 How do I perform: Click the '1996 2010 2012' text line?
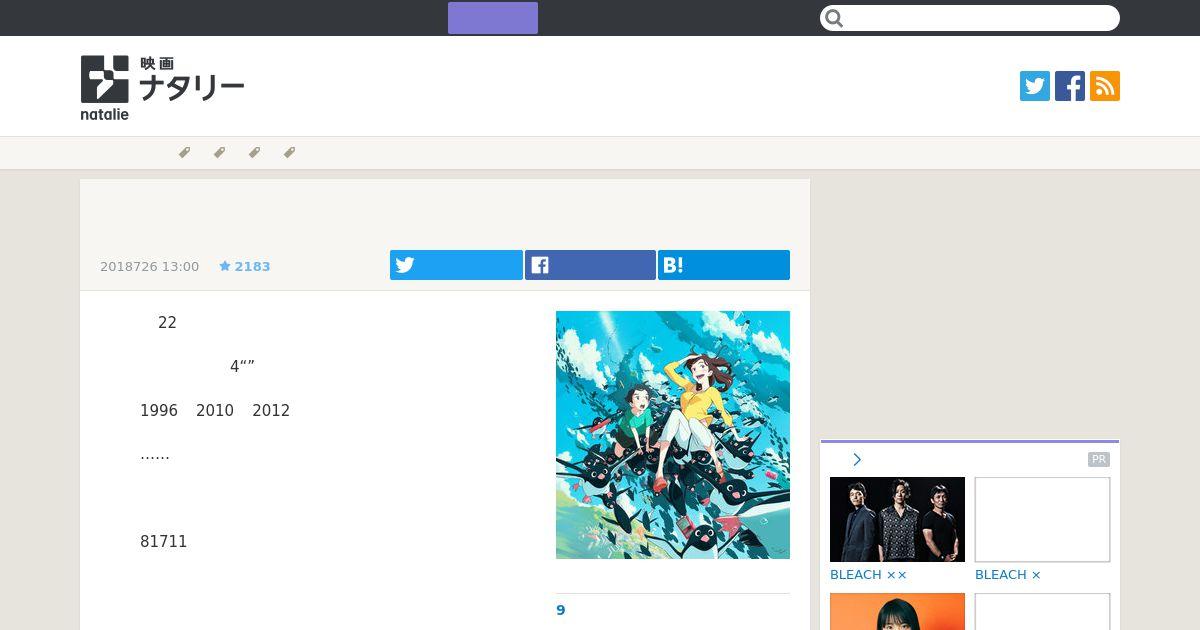215,411
